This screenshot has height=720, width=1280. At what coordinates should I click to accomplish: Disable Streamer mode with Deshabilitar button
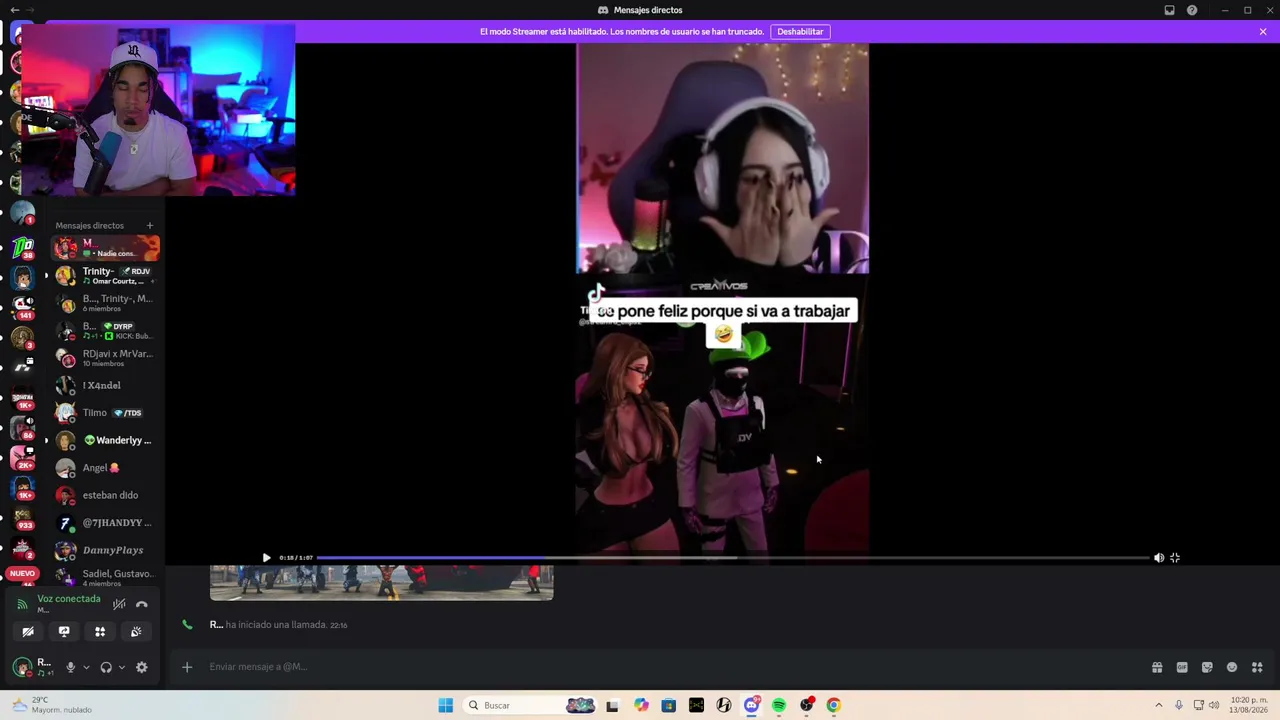point(800,32)
